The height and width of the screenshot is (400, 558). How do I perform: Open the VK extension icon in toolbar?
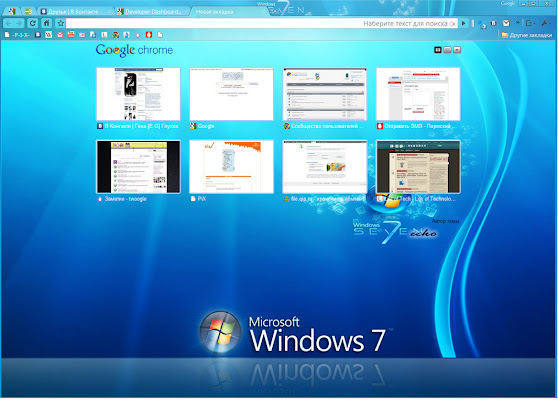pos(494,23)
